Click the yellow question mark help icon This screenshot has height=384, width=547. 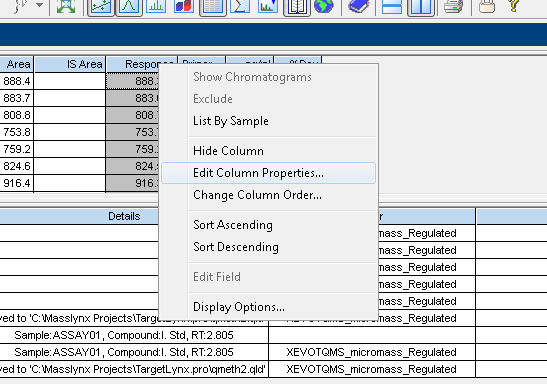513,6
